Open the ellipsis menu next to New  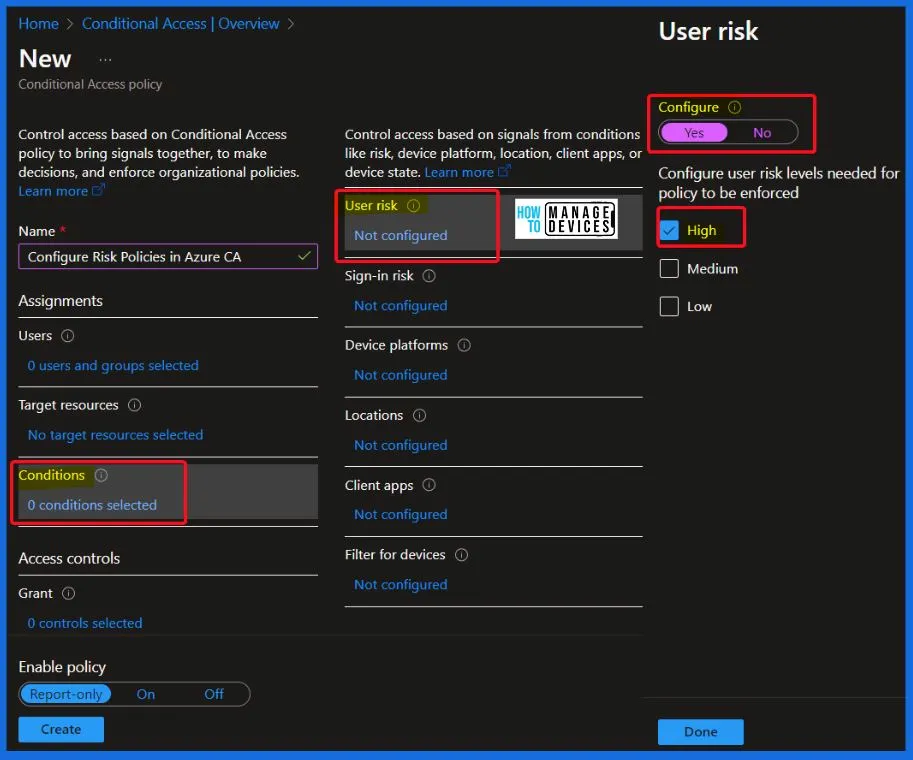(105, 59)
